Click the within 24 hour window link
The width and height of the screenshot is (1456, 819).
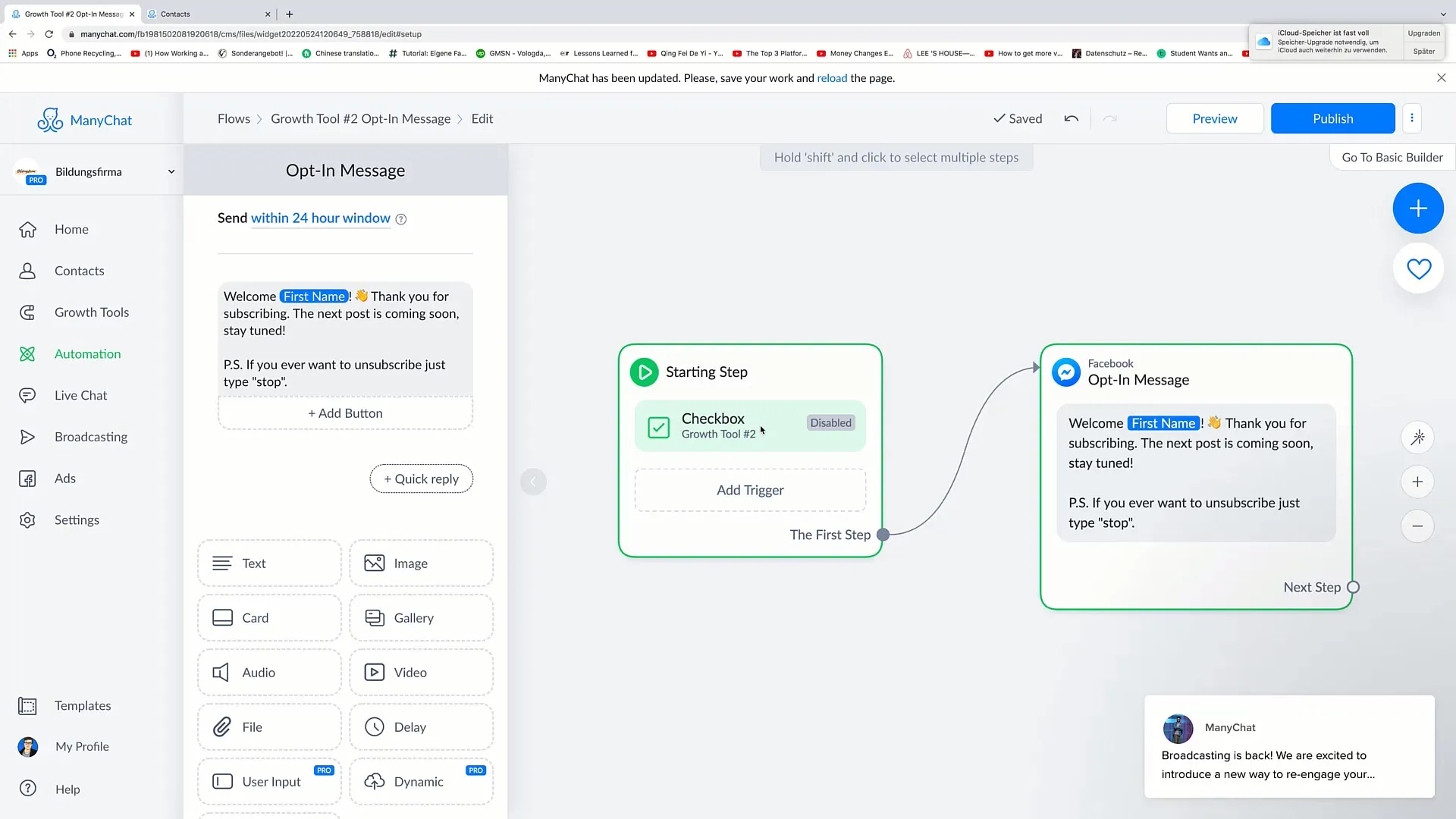point(320,218)
